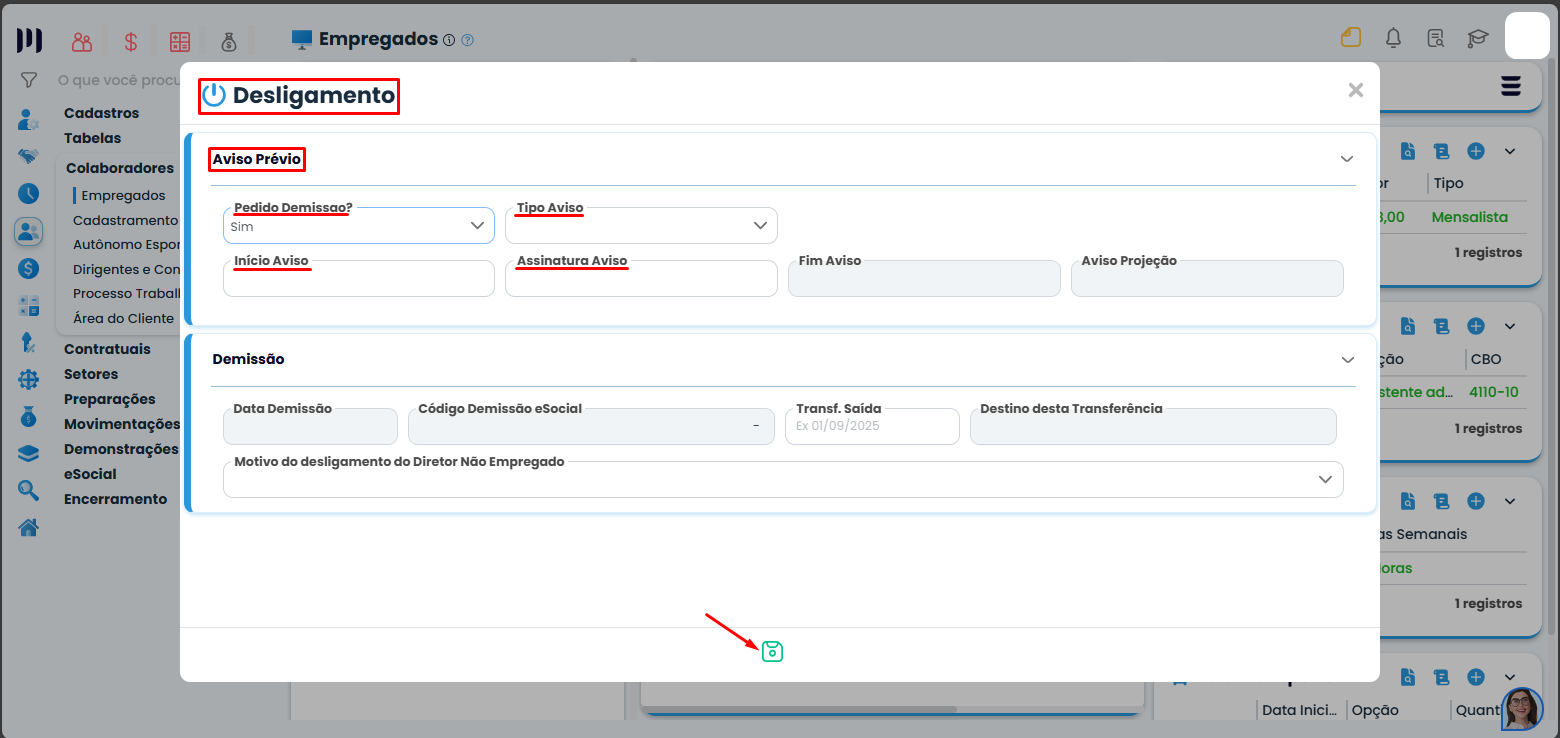This screenshot has width=1560, height=738.
Task: Open the Tipo Aviso dropdown
Action: pos(641,226)
